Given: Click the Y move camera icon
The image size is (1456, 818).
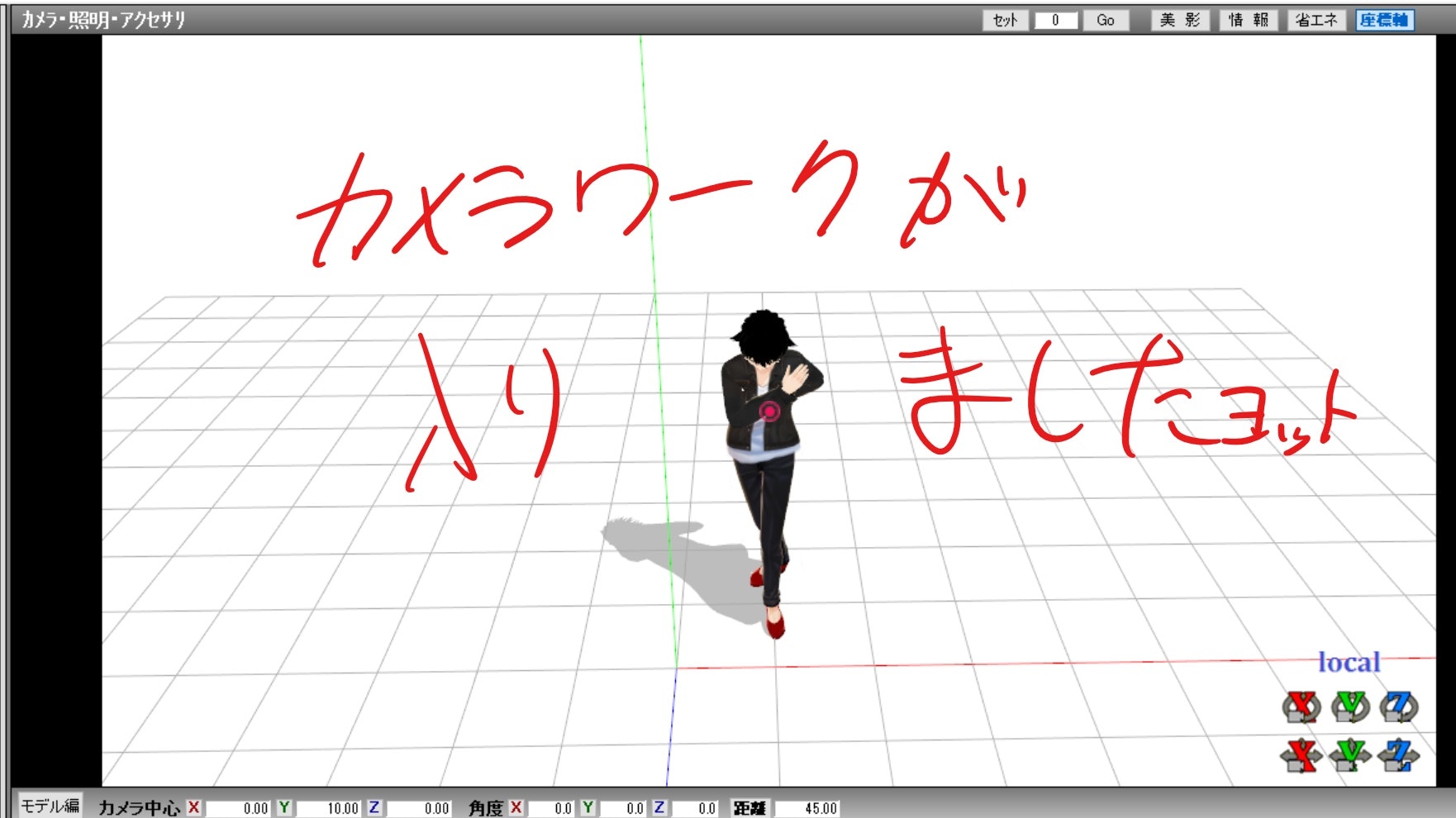Looking at the screenshot, I should [1350, 755].
